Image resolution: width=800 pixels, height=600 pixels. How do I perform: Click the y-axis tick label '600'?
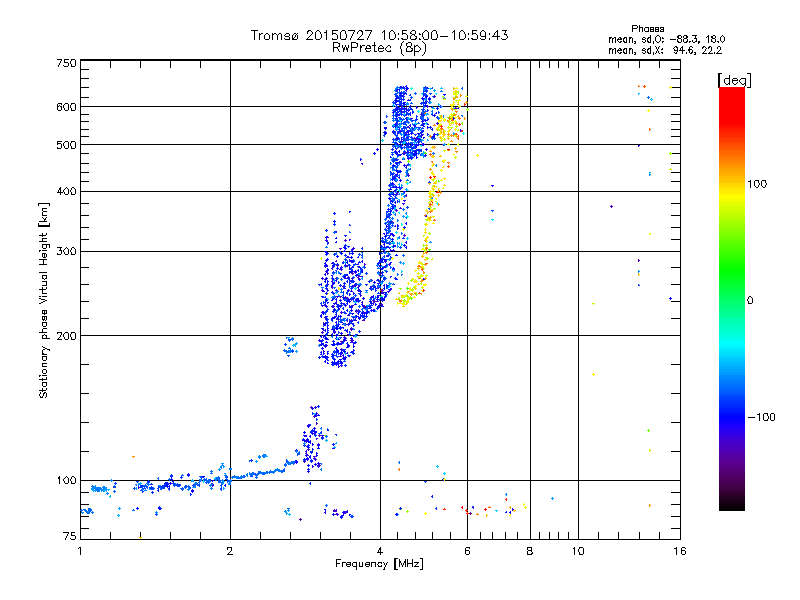pos(66,107)
